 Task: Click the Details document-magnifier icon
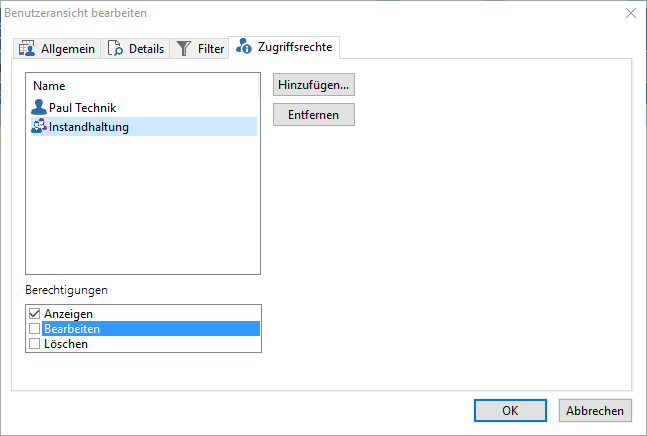tap(115, 48)
